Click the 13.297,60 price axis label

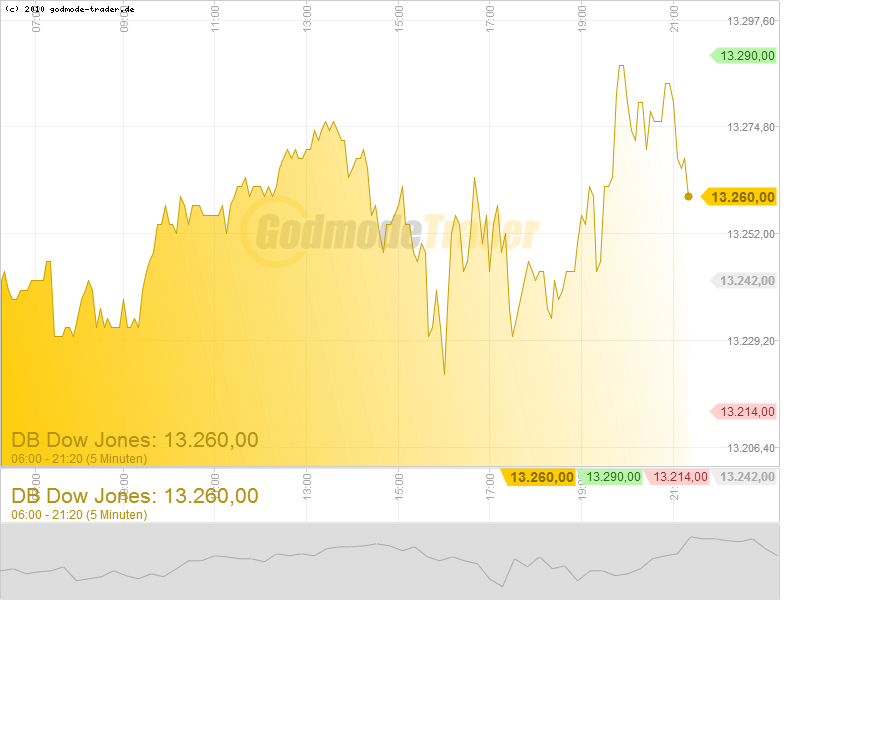pyautogui.click(x=751, y=21)
